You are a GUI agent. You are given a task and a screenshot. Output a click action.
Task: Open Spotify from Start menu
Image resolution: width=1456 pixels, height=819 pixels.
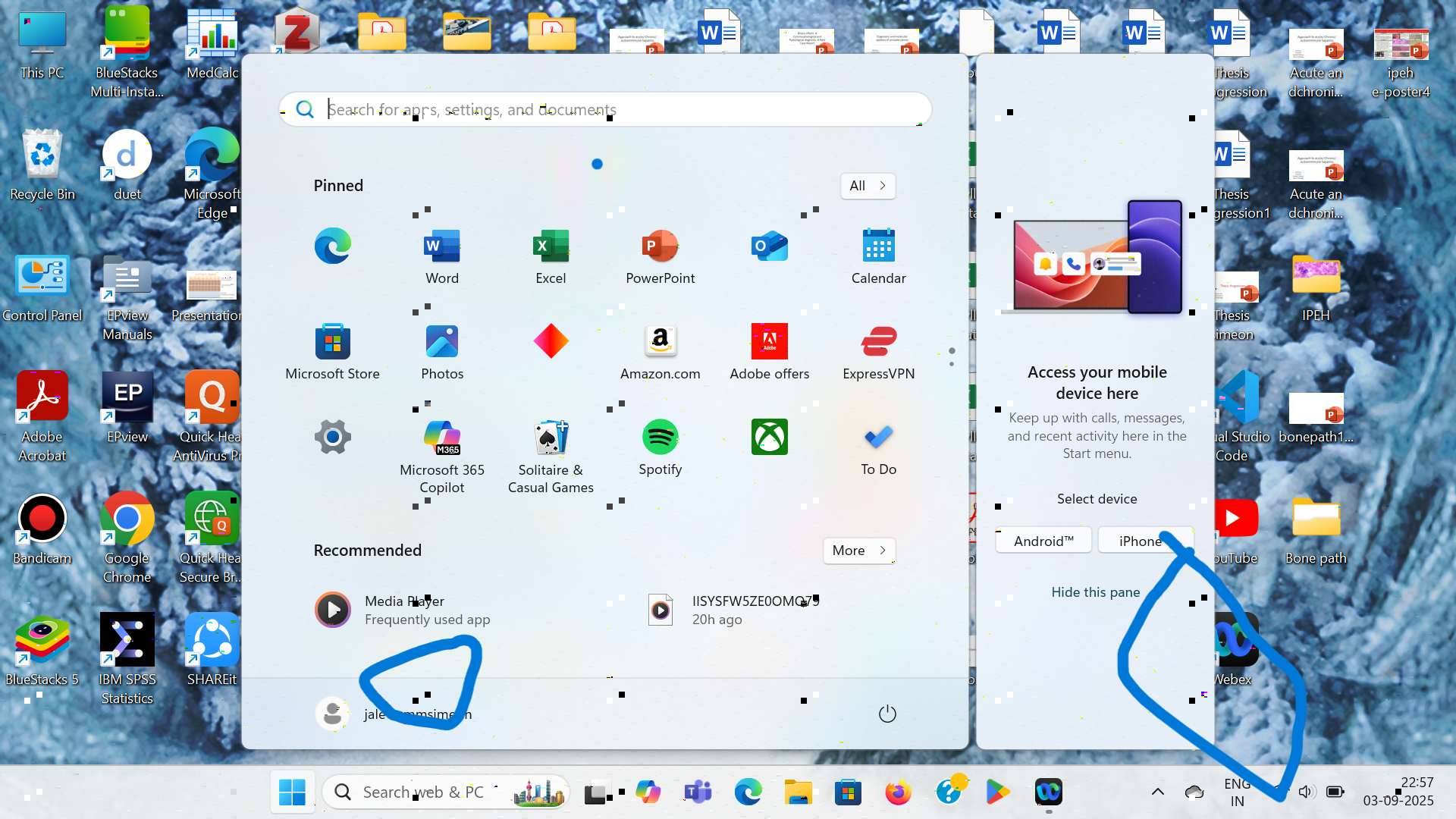[660, 447]
